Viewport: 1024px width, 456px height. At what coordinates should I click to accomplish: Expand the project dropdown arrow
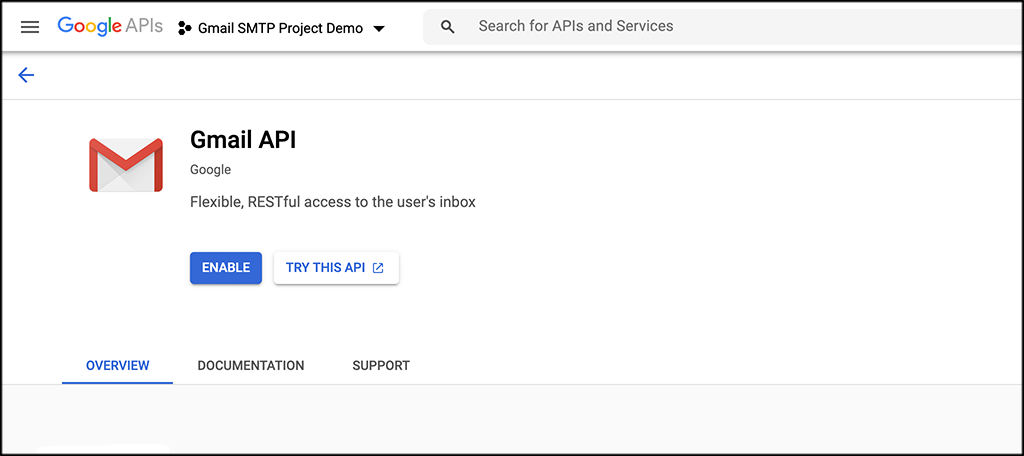pos(378,29)
